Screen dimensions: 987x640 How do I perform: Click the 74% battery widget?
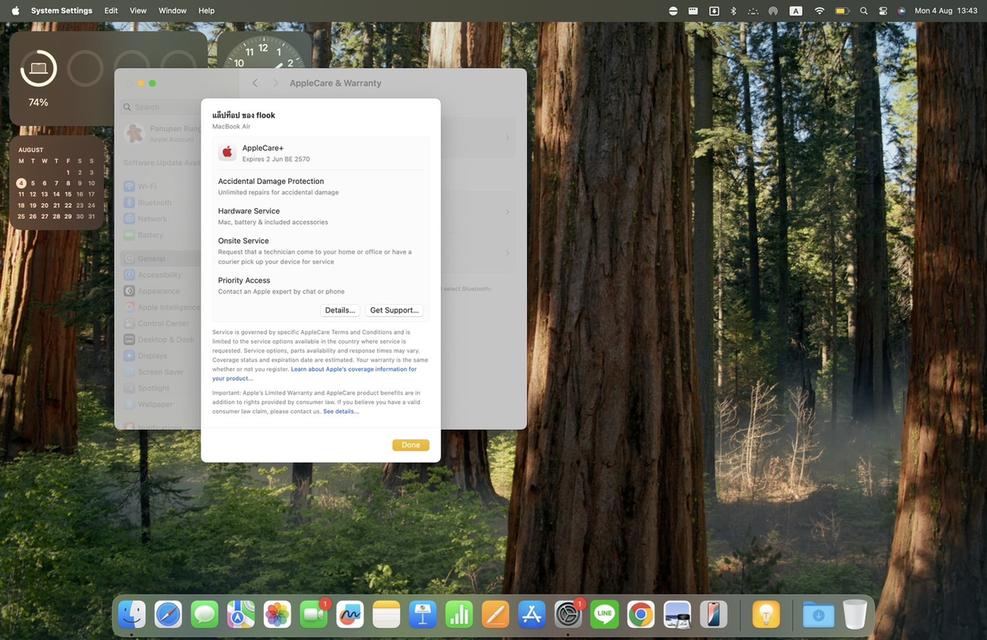pyautogui.click(x=38, y=78)
